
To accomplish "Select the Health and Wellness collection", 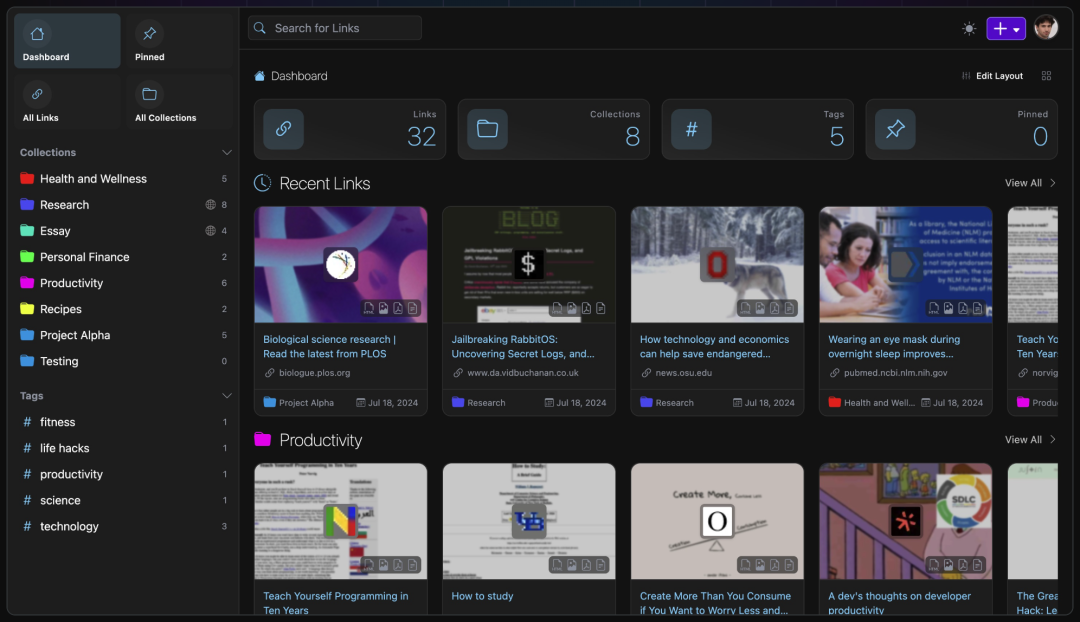I will [93, 179].
